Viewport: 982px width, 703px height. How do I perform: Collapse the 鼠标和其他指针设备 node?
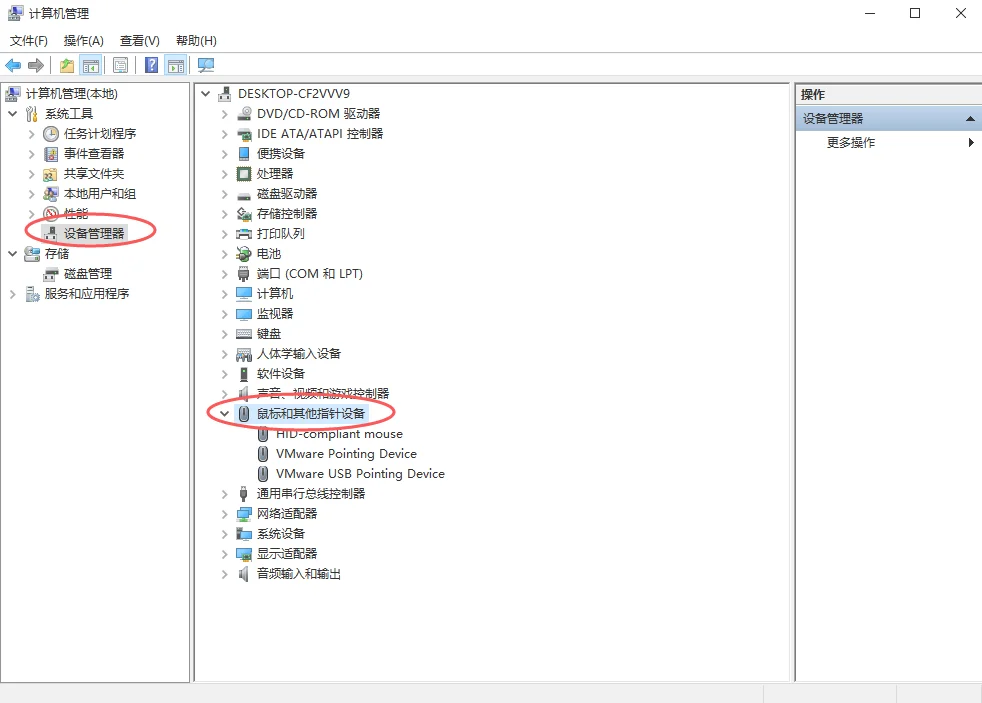pos(224,414)
